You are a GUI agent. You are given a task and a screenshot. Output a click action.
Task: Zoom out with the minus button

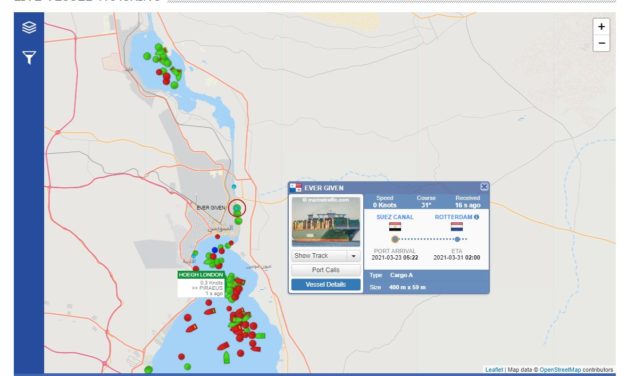(601, 43)
